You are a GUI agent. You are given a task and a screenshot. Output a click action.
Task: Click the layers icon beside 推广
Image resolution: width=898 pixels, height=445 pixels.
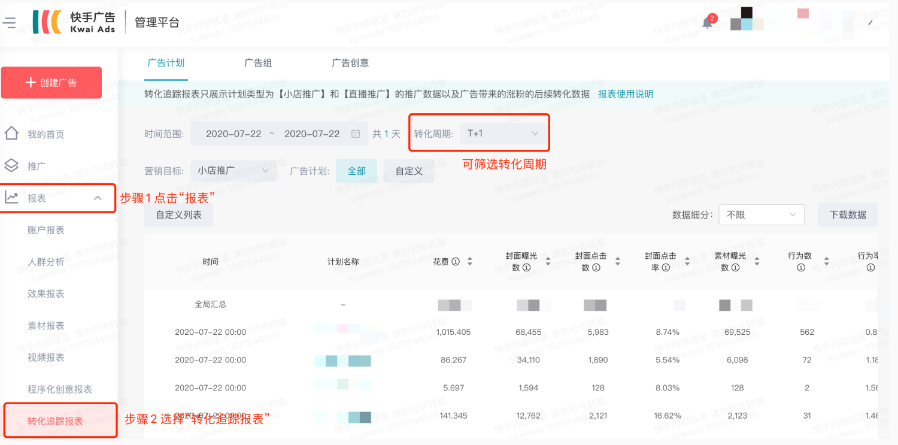[x=11, y=166]
